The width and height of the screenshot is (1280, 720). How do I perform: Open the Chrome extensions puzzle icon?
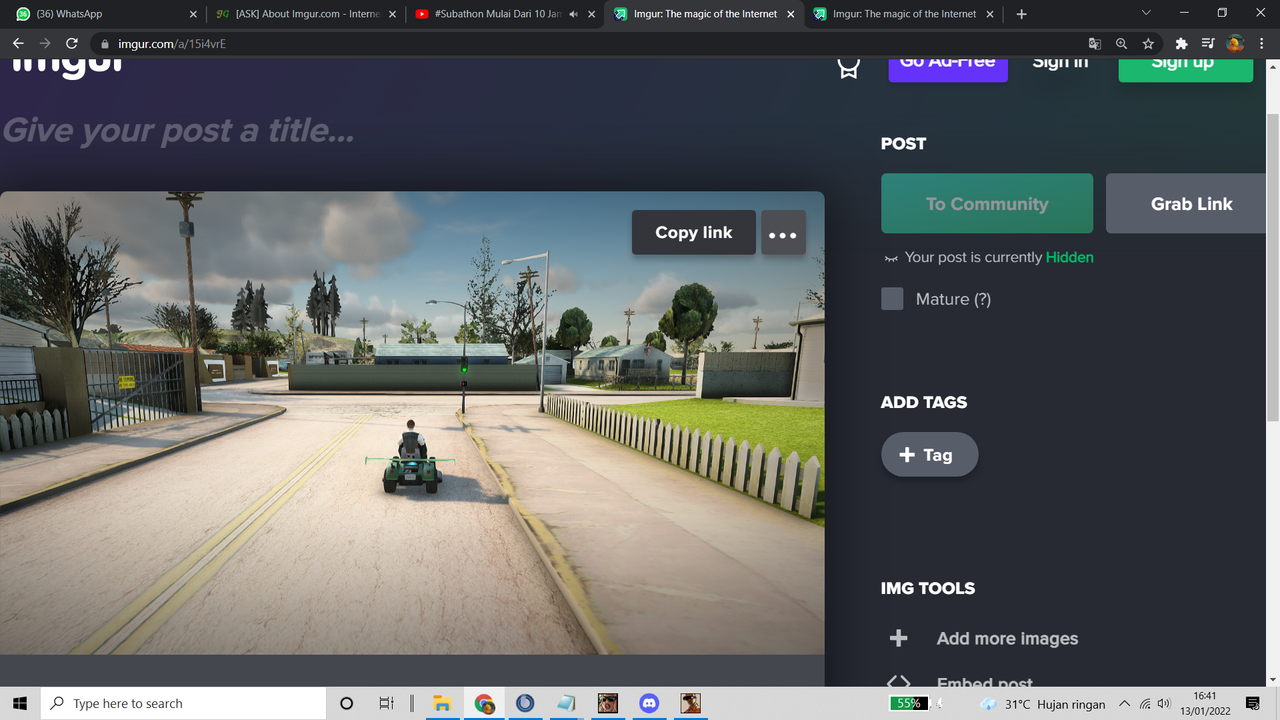pyautogui.click(x=1181, y=44)
